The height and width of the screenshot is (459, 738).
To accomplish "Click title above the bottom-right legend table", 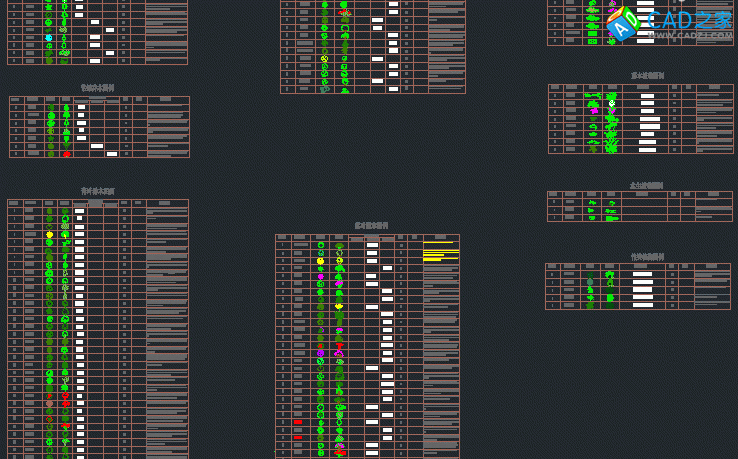I will [647, 257].
